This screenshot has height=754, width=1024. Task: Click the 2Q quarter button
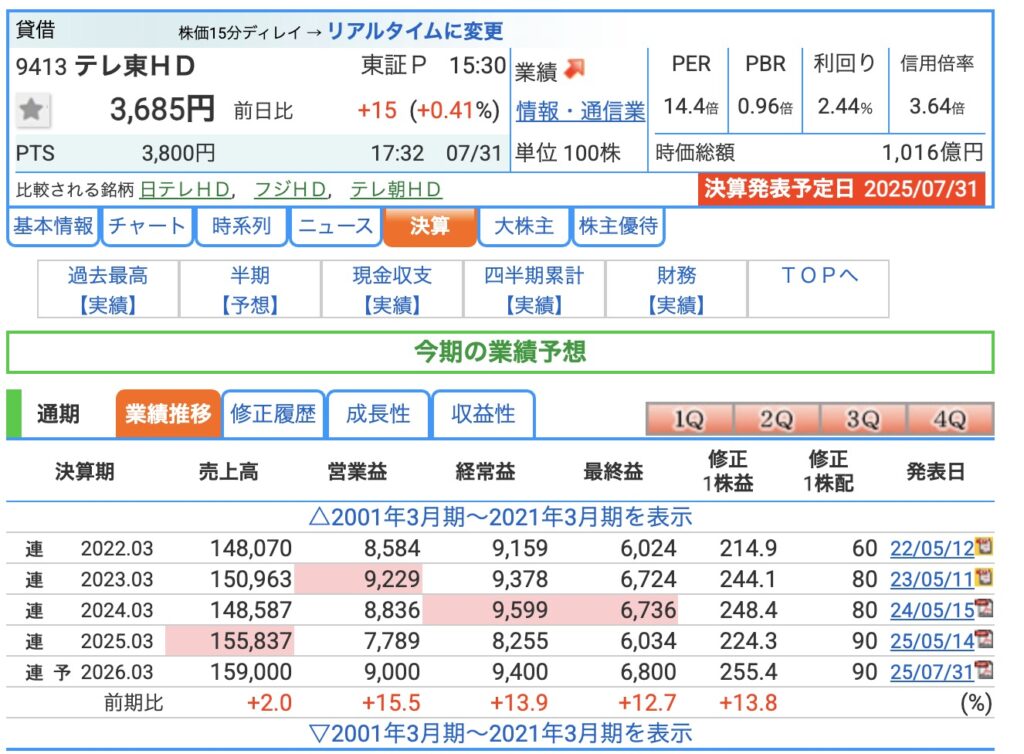(776, 419)
